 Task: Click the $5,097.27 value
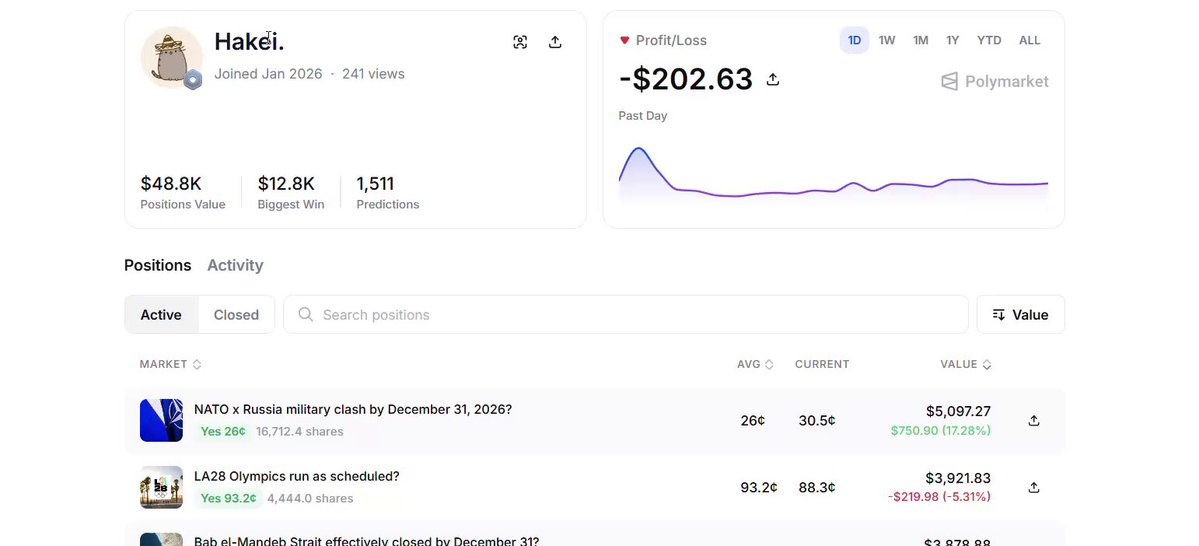(958, 411)
